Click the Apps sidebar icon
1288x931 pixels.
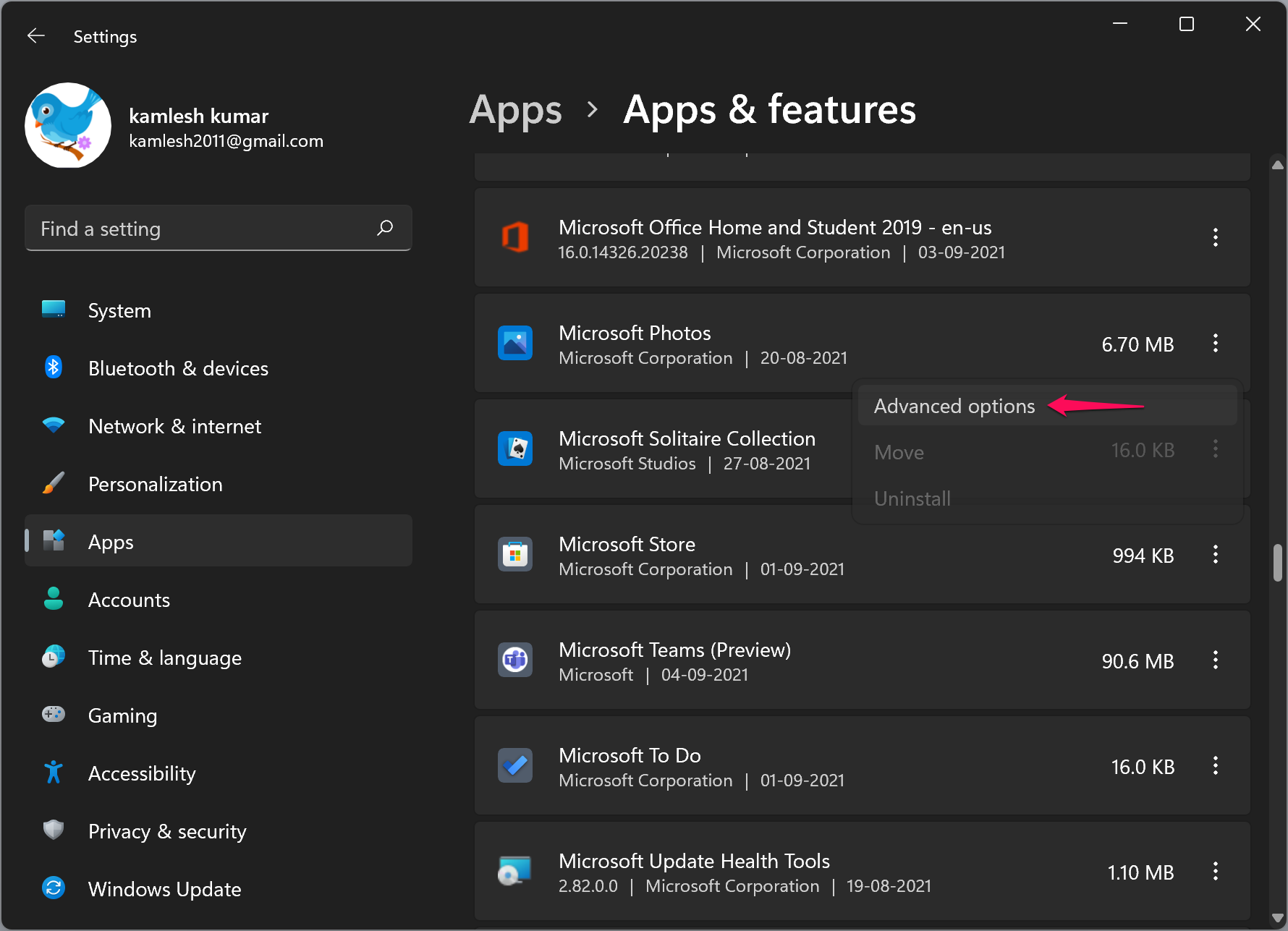(x=54, y=540)
